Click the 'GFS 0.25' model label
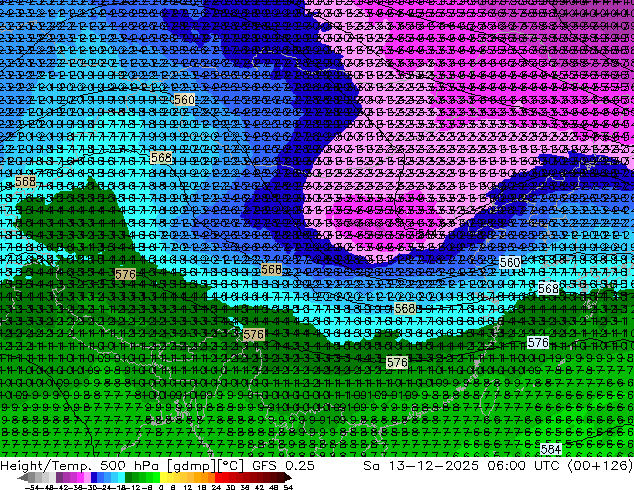This screenshot has width=634, height=490. [x=283, y=465]
